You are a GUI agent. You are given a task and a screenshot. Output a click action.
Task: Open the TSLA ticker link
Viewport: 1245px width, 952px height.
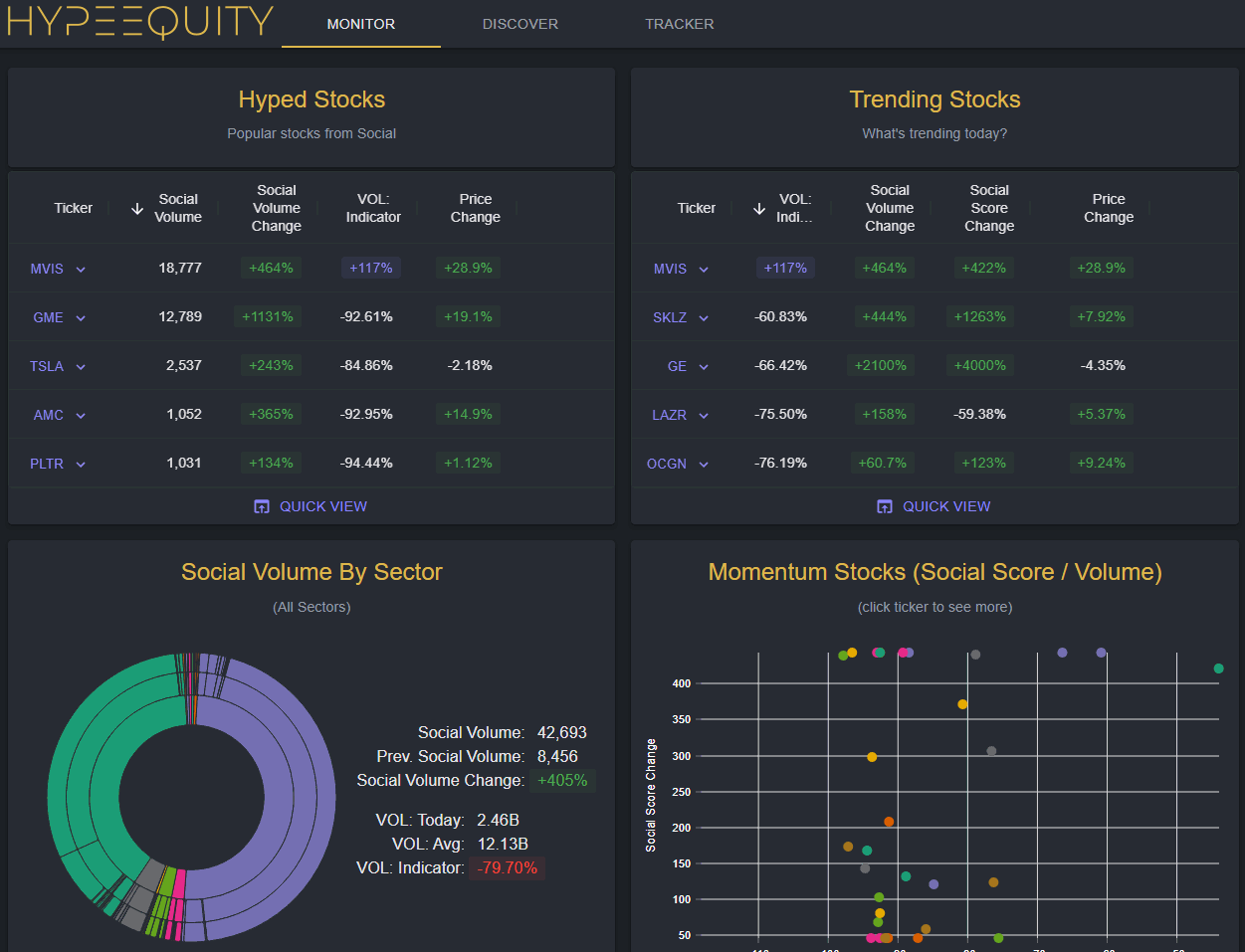[47, 366]
